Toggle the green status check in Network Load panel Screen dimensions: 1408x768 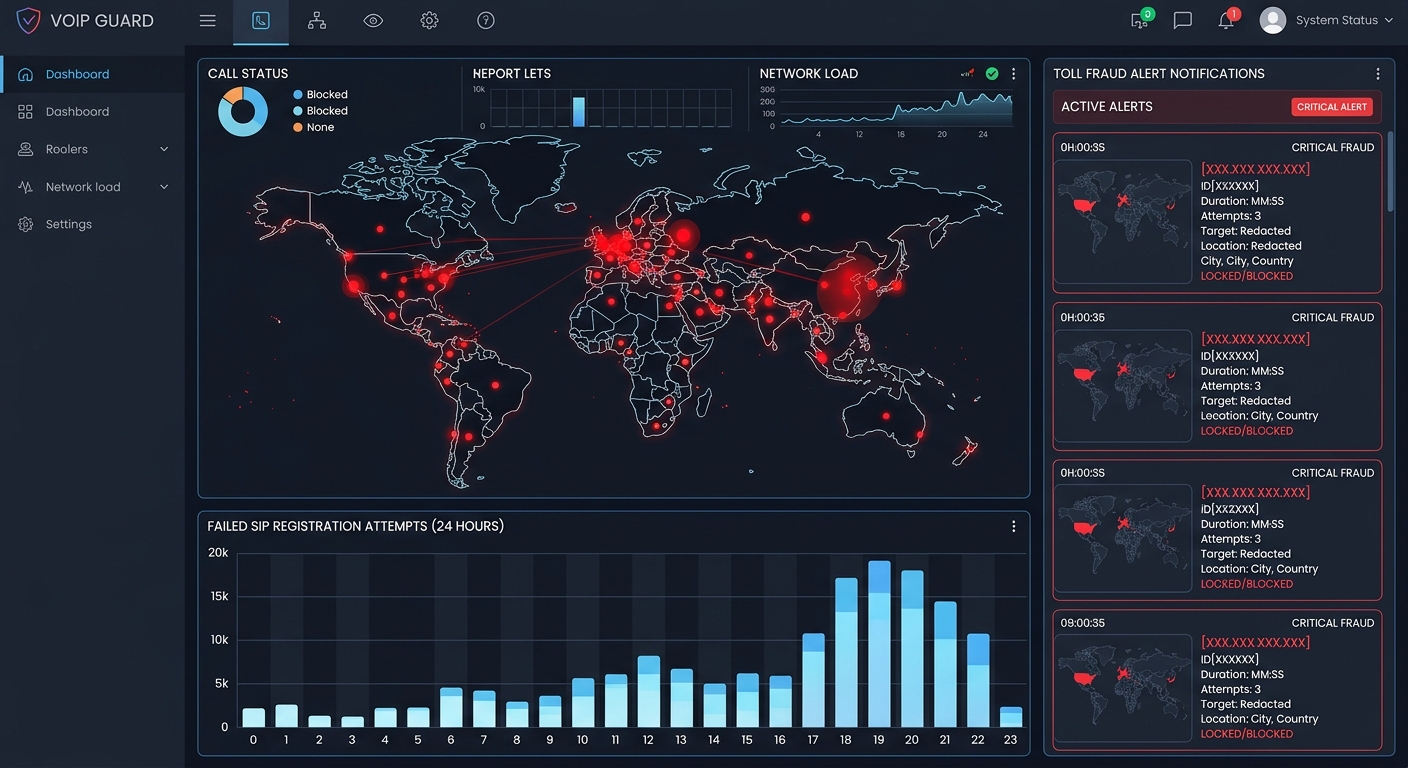(x=991, y=73)
